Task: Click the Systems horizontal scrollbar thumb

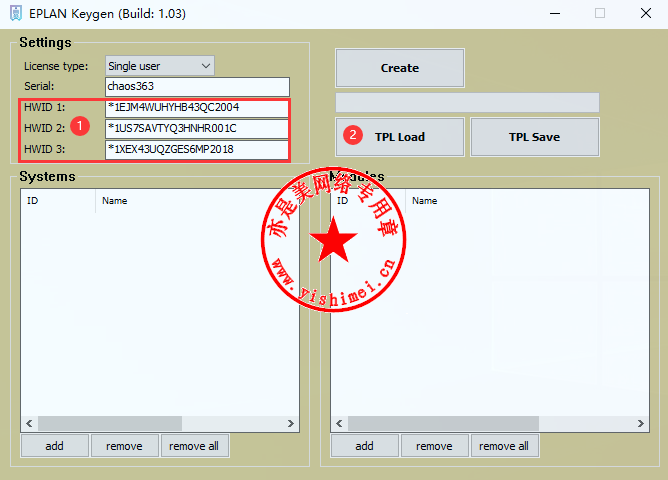Action: click(110, 423)
